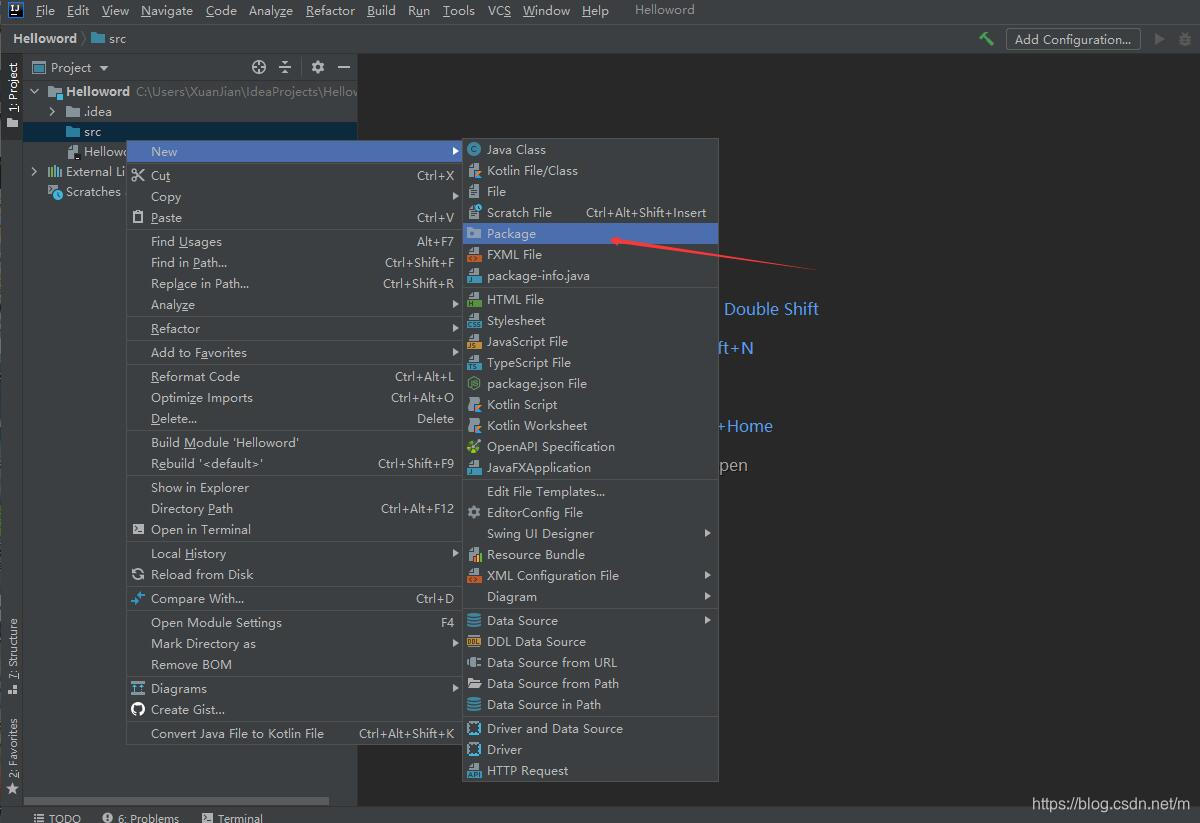1200x823 pixels.
Task: Choose Show in Explorer
Action: pos(294,488)
